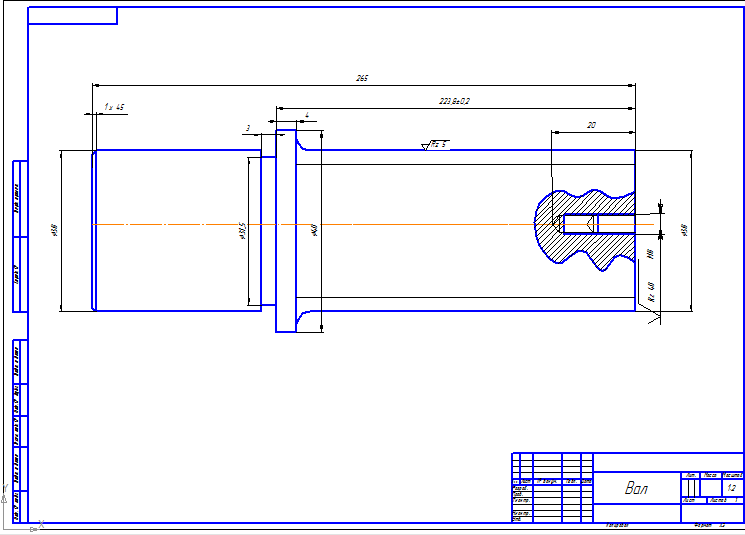Click the groove diameter dimension text
Screen dimensions: 745x535
click(243, 230)
